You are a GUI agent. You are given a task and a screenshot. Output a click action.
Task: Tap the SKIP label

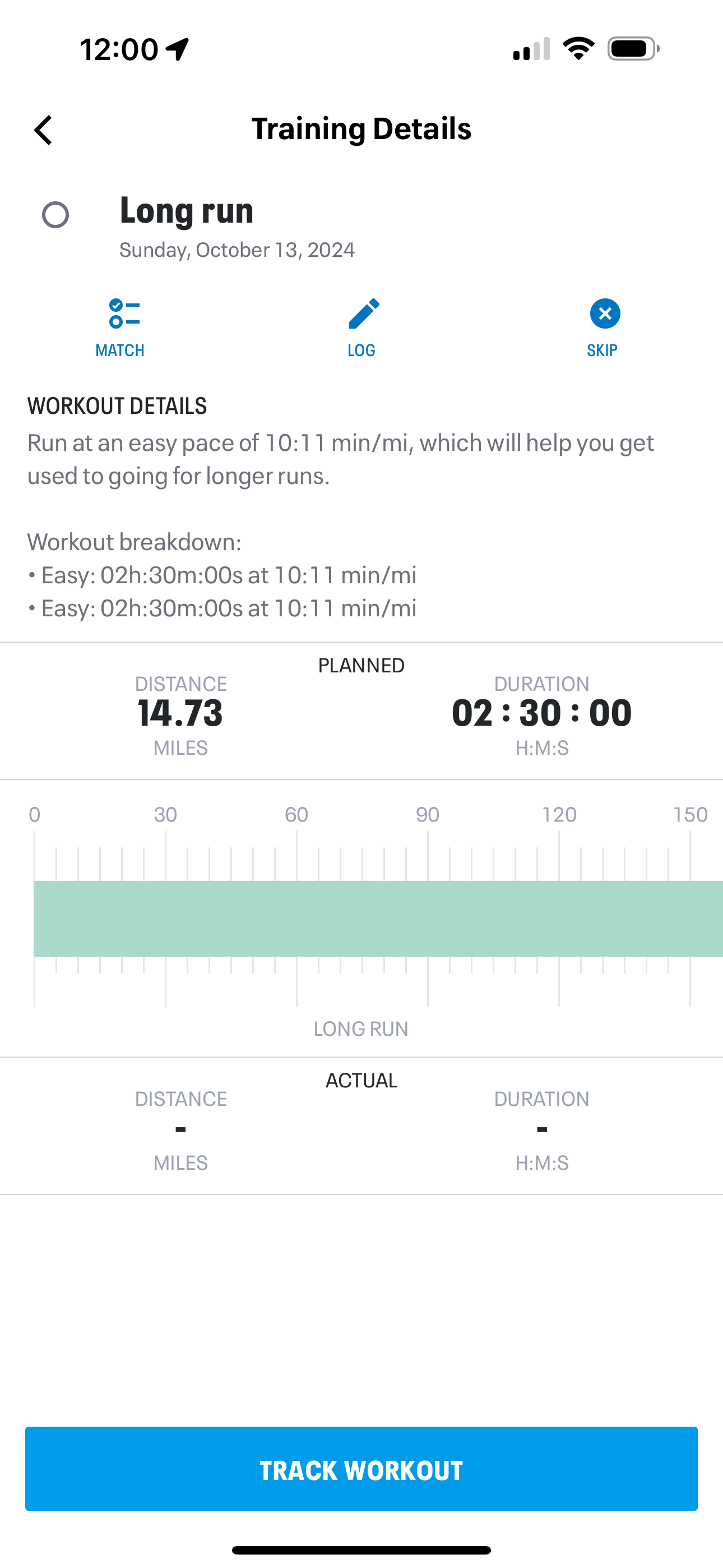tap(602, 351)
